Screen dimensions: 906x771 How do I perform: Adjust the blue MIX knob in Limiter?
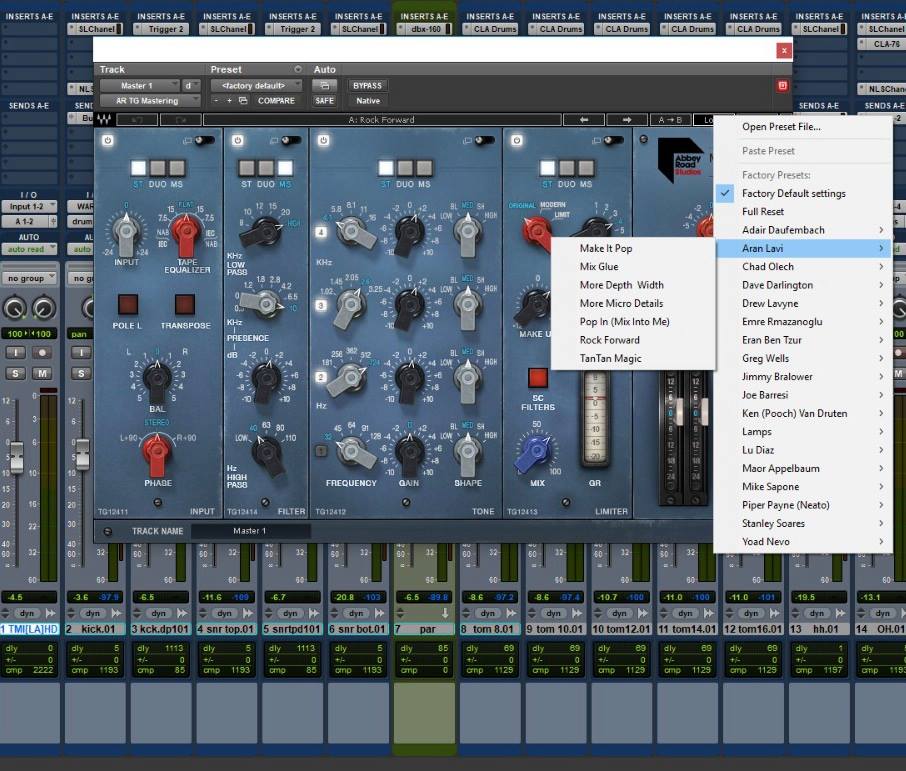tap(535, 453)
